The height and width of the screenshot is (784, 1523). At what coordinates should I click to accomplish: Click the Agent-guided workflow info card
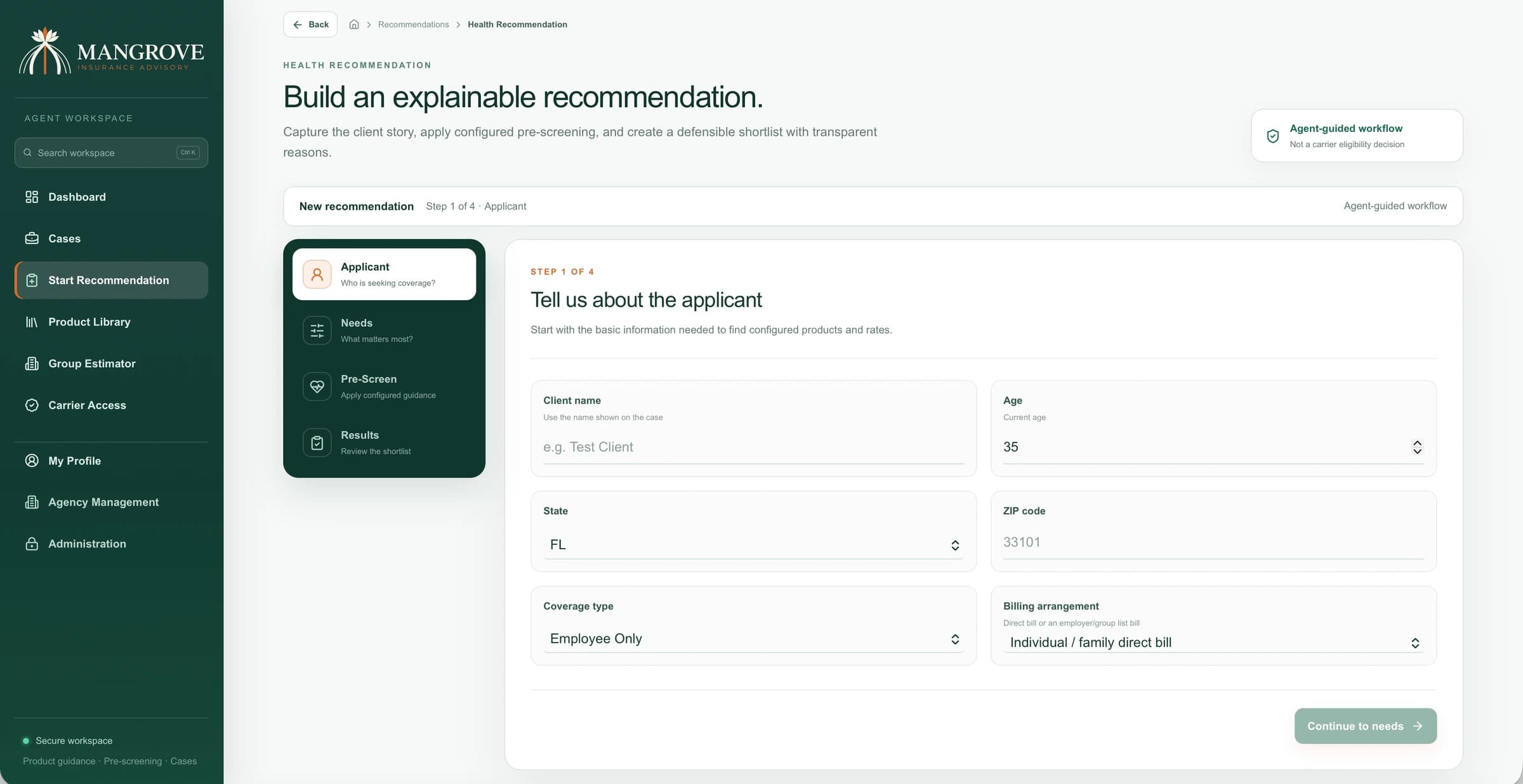[x=1357, y=136]
